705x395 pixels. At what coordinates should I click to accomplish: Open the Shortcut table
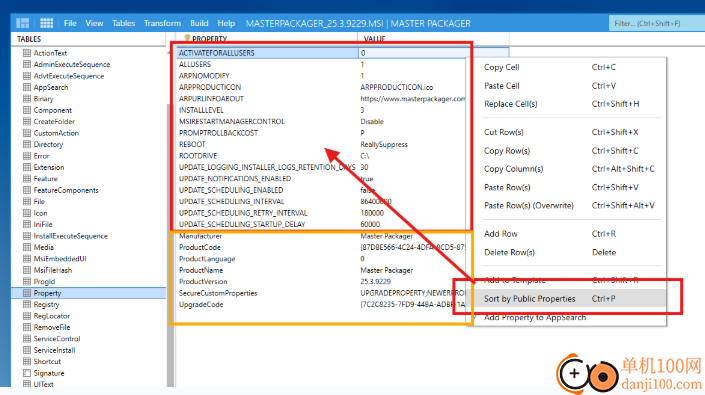tap(47, 361)
